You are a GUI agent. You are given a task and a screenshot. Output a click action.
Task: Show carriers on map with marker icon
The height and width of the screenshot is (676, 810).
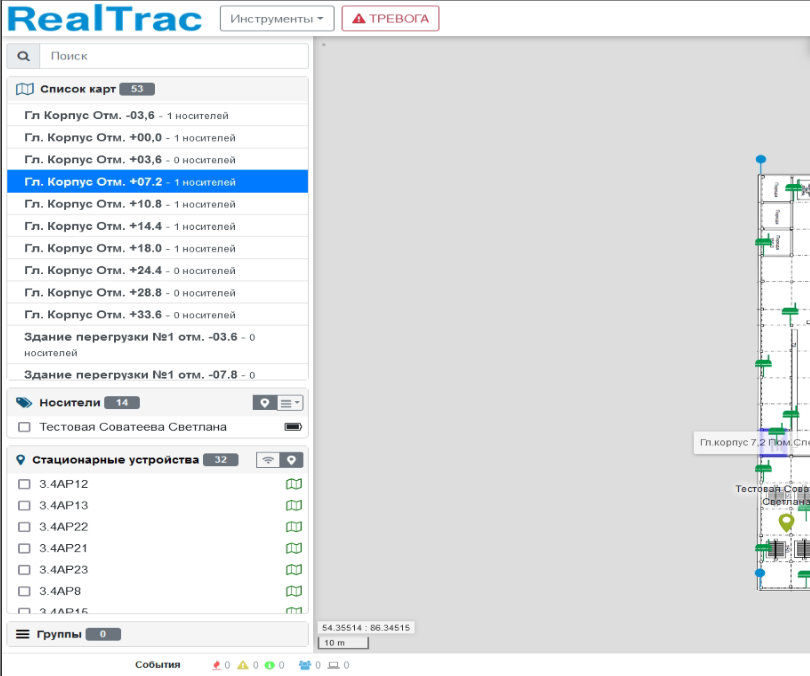coord(264,403)
